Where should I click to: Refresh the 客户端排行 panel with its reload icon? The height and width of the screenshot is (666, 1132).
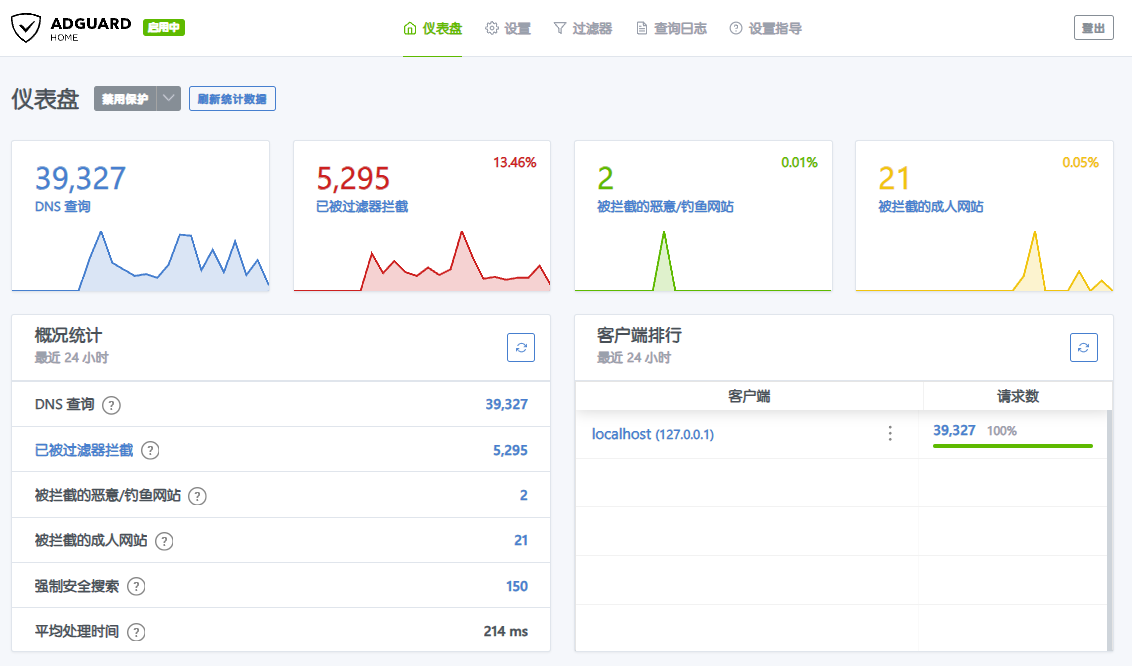[x=1084, y=347]
